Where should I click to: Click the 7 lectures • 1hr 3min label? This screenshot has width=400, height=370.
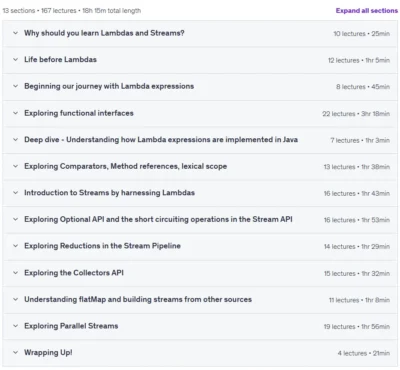point(360,140)
